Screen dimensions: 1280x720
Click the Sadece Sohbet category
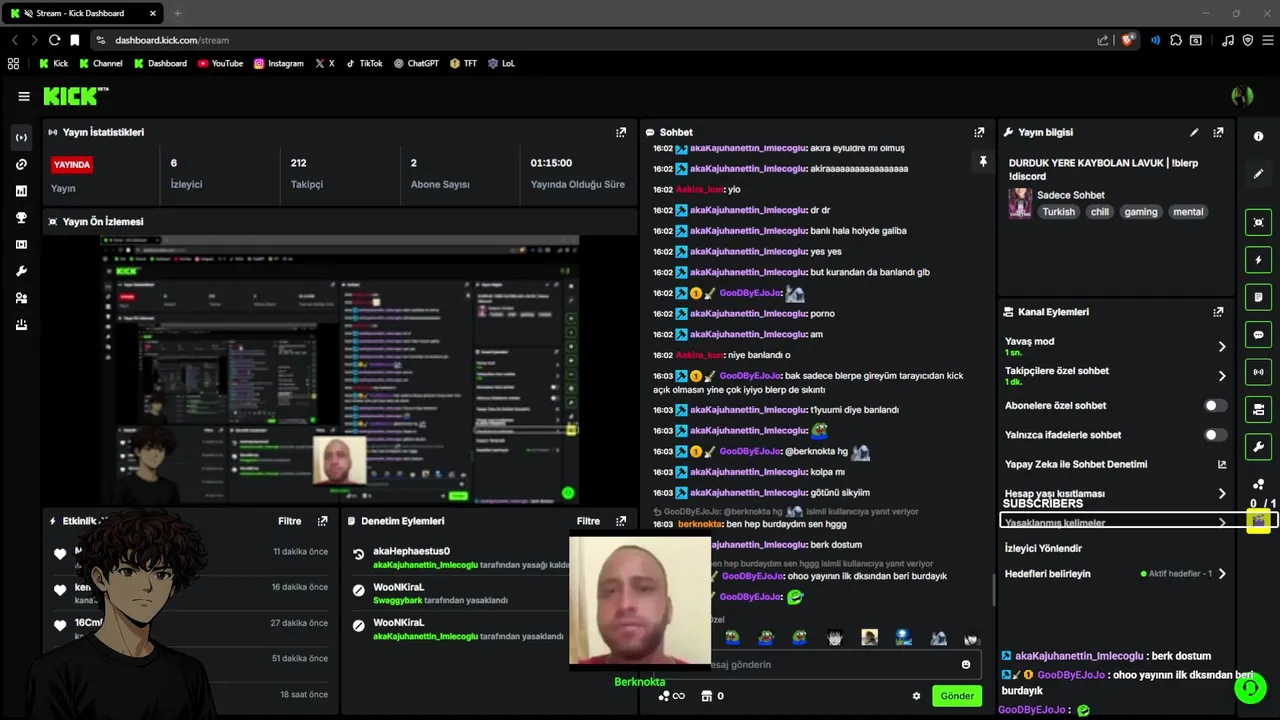pos(1070,195)
